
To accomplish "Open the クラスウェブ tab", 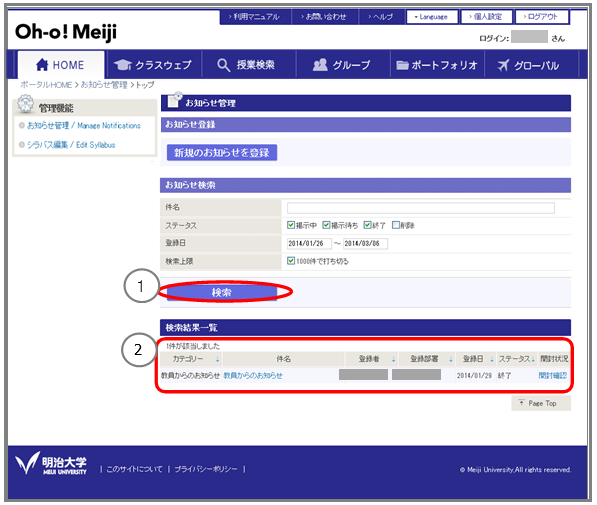I will 153,65.
